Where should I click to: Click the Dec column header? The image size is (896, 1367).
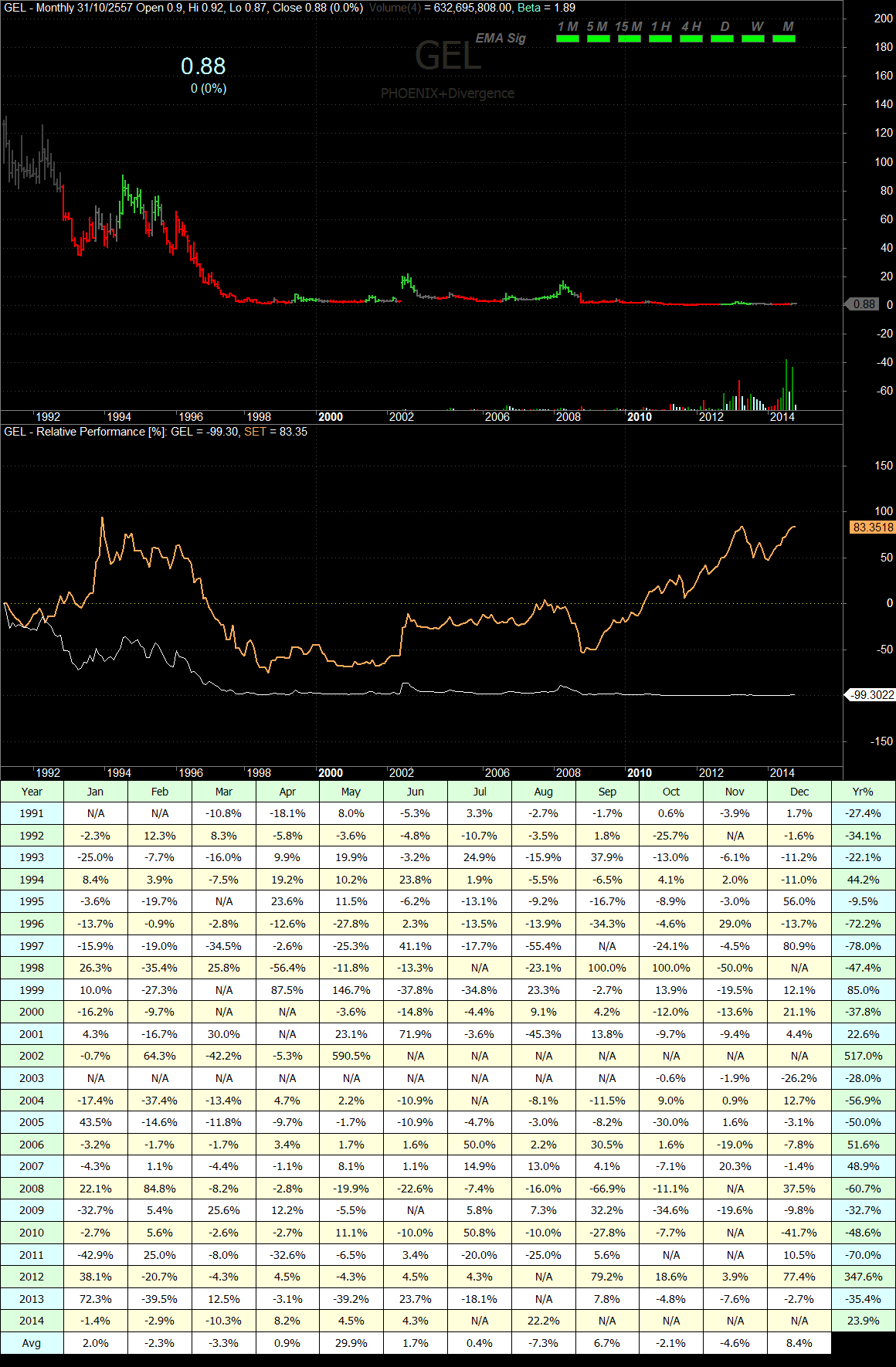[x=799, y=792]
